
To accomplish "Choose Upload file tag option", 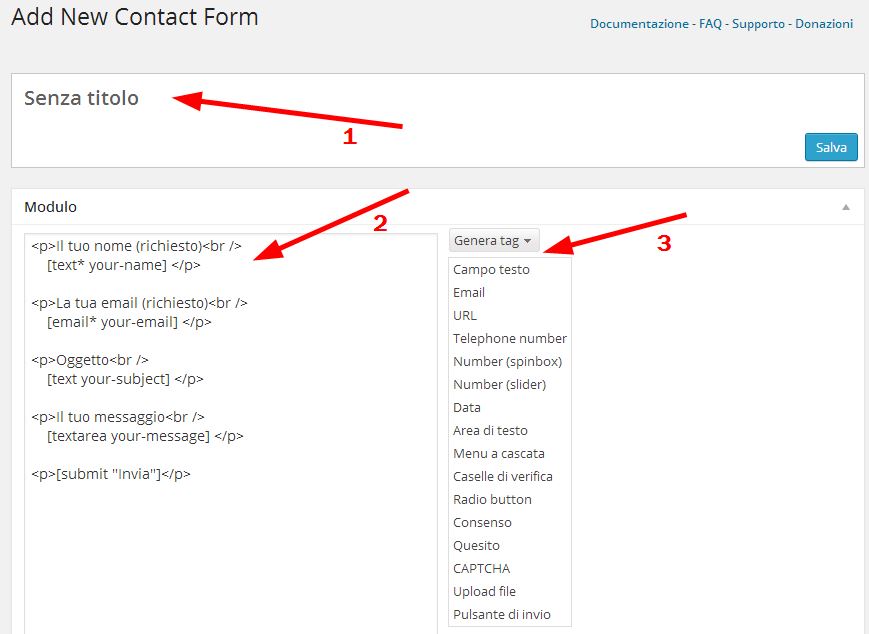I will [484, 591].
